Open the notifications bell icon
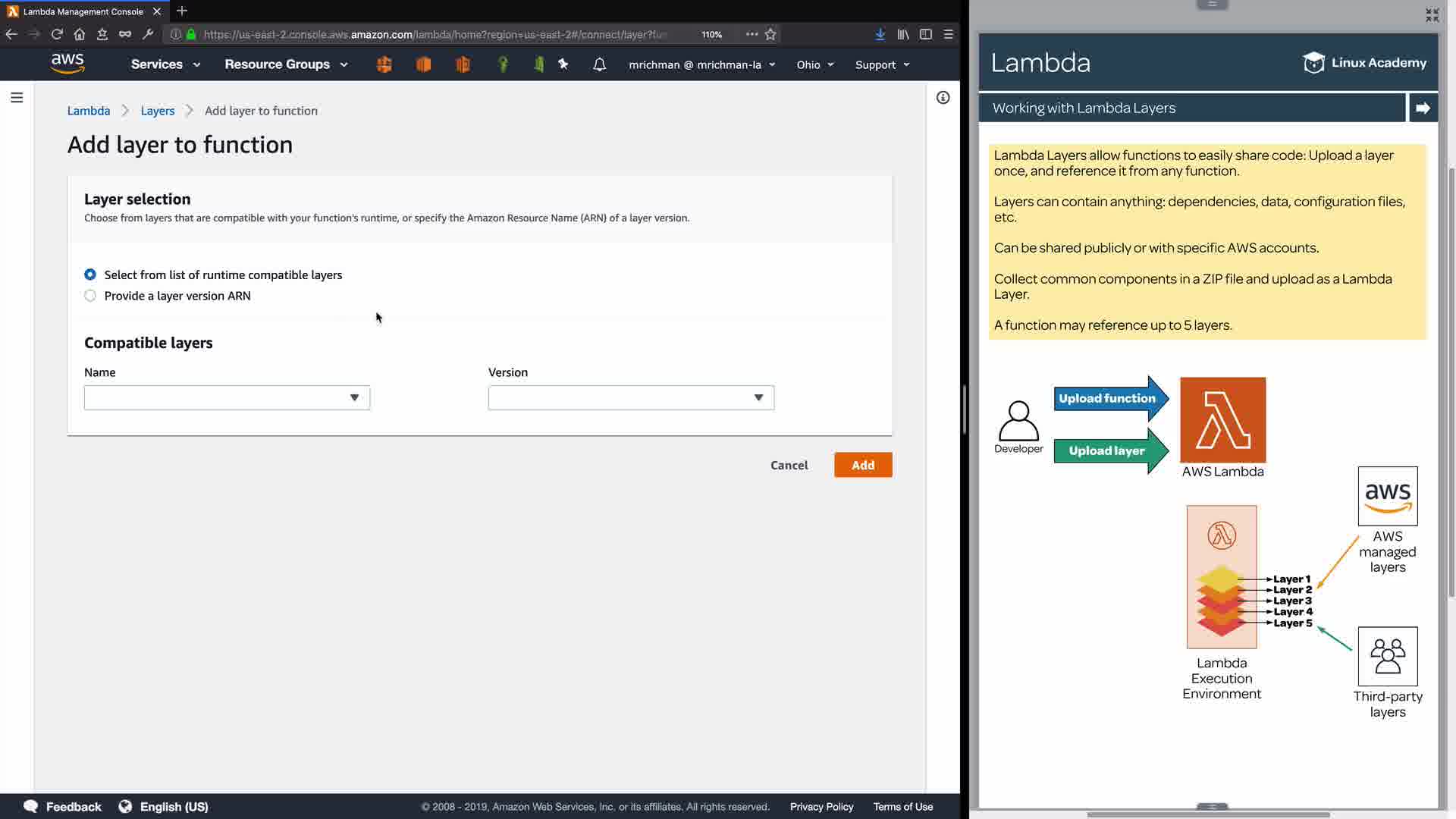The height and width of the screenshot is (819, 1456). click(599, 64)
